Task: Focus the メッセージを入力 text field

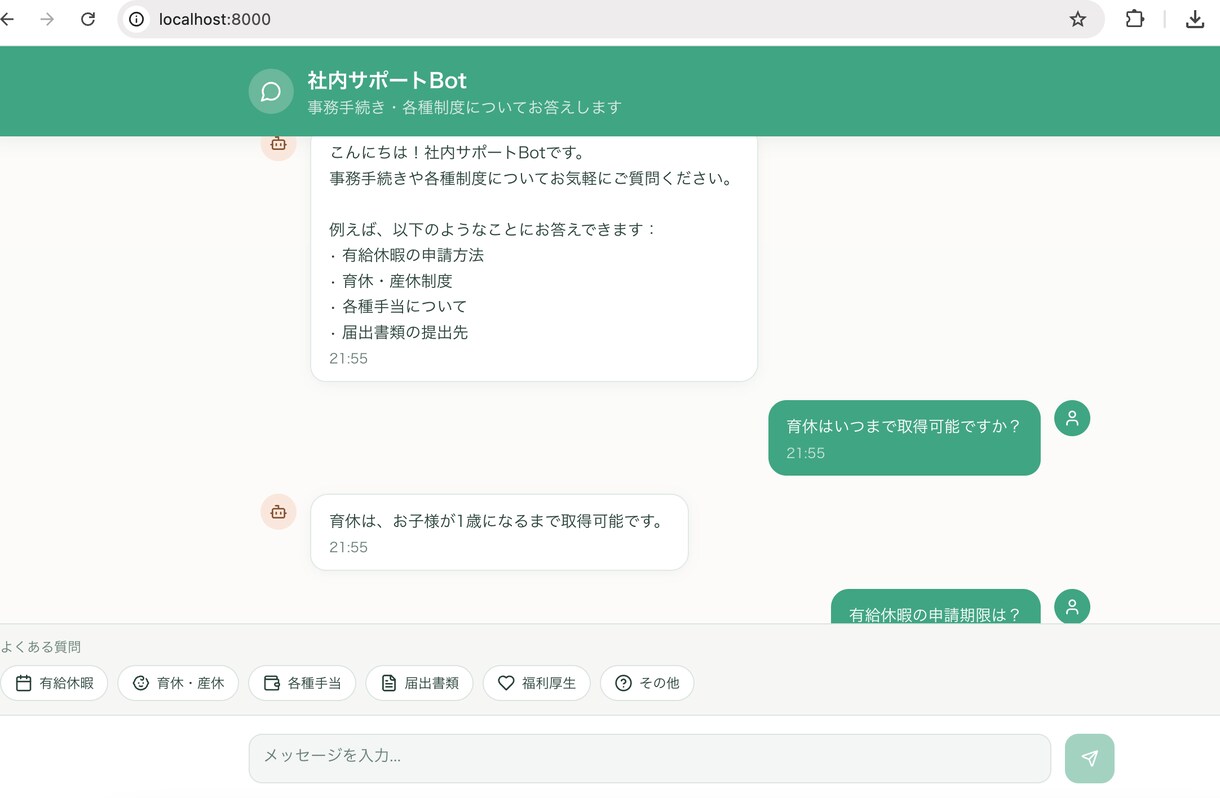Action: [650, 758]
